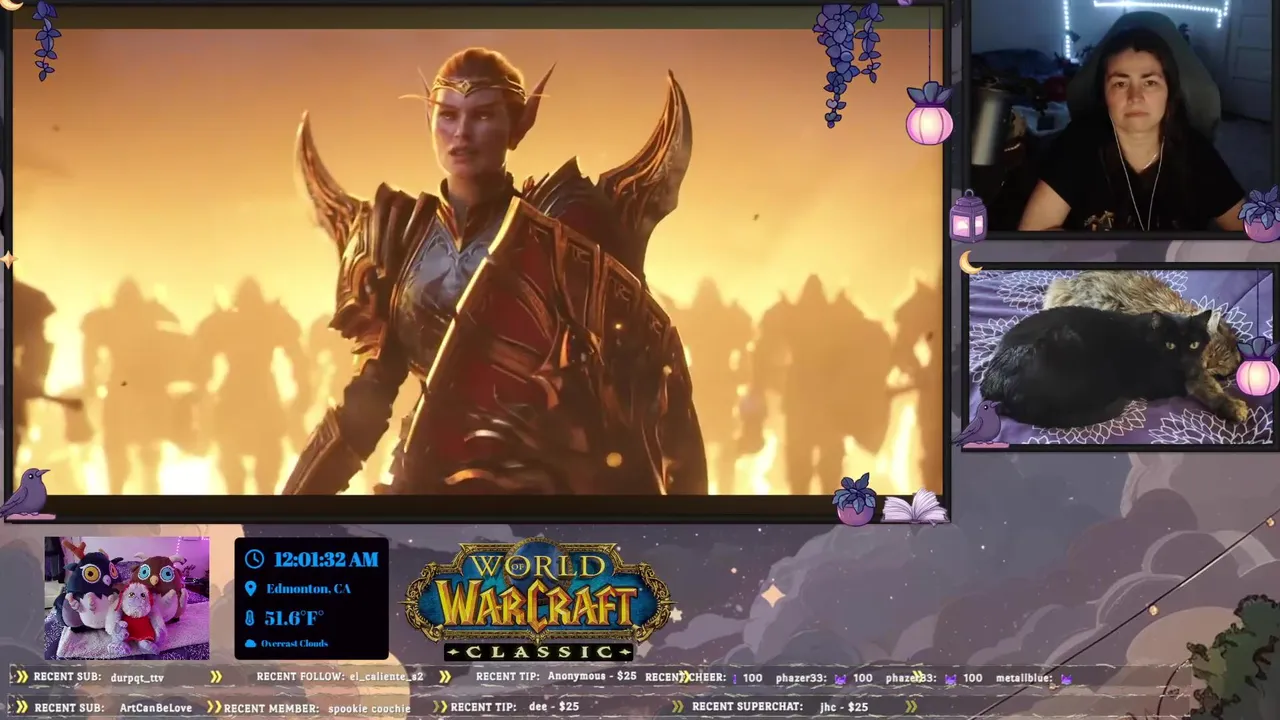Click the location pin icon beside Edmonton, CA

(251, 589)
